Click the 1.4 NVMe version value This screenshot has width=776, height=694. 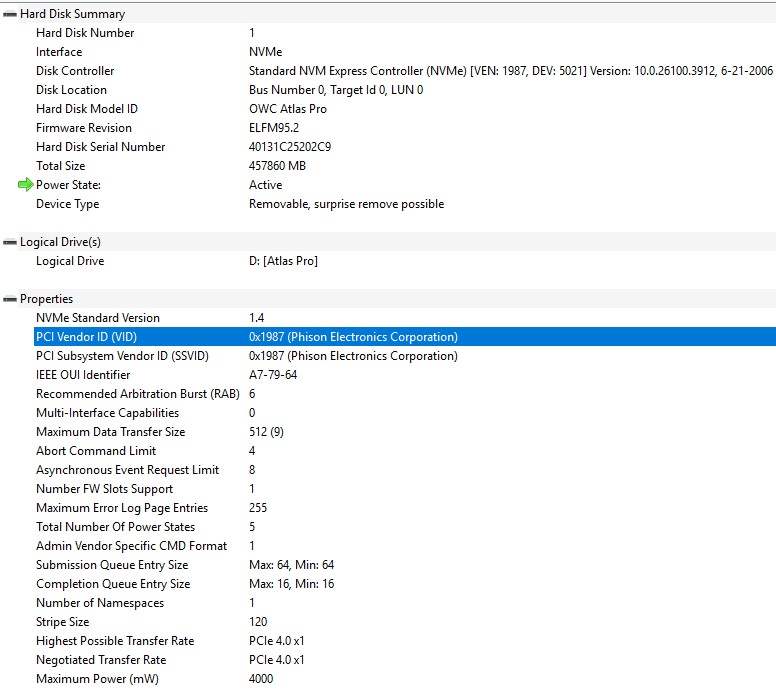pos(256,318)
